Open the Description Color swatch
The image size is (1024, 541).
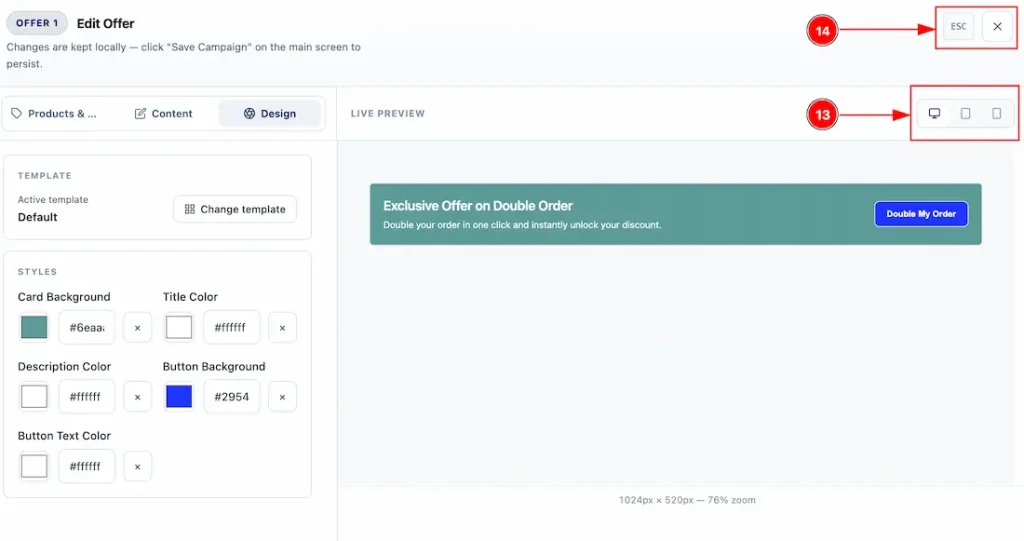click(x=34, y=396)
